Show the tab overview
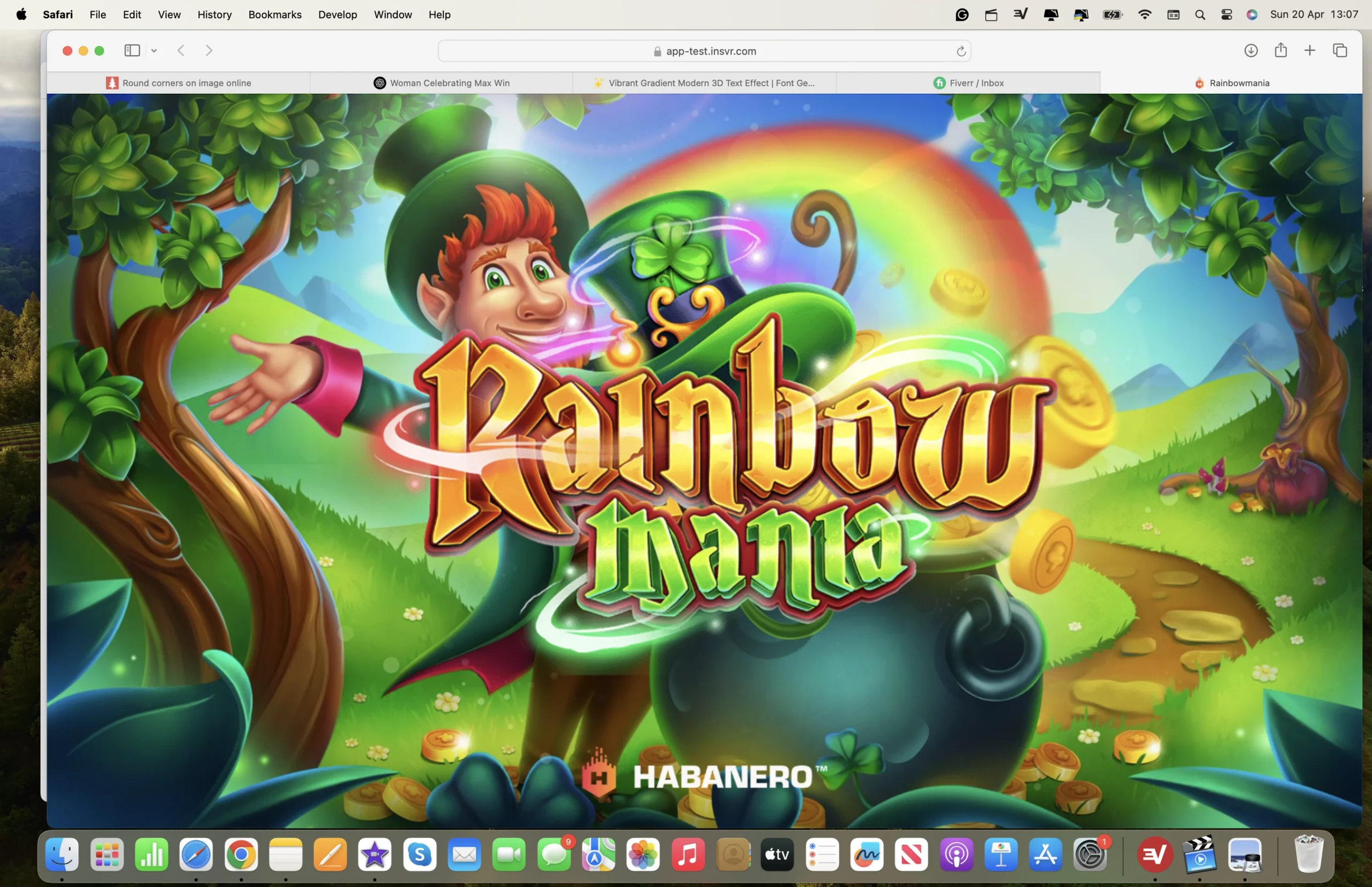1372x887 pixels. point(1340,51)
